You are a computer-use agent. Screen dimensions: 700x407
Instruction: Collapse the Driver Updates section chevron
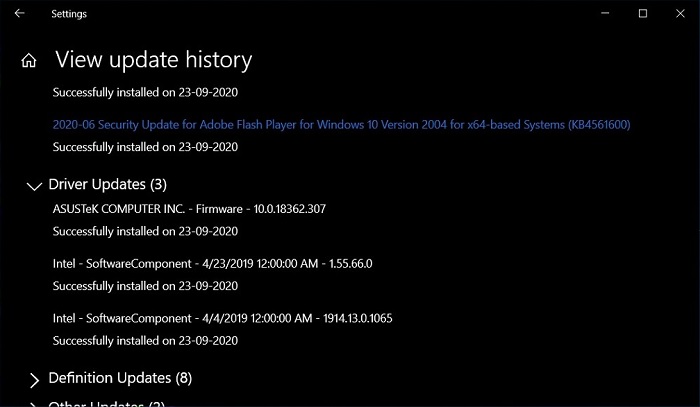[x=34, y=186]
